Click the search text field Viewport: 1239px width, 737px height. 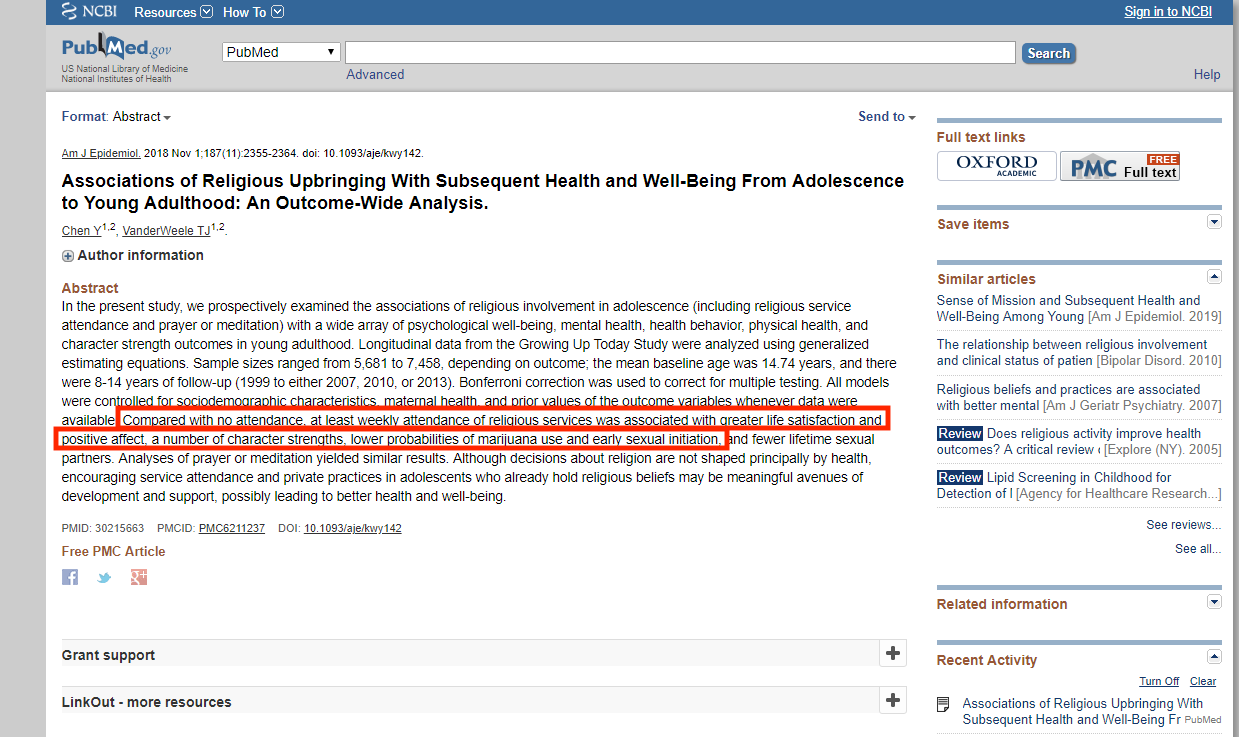tap(680, 52)
